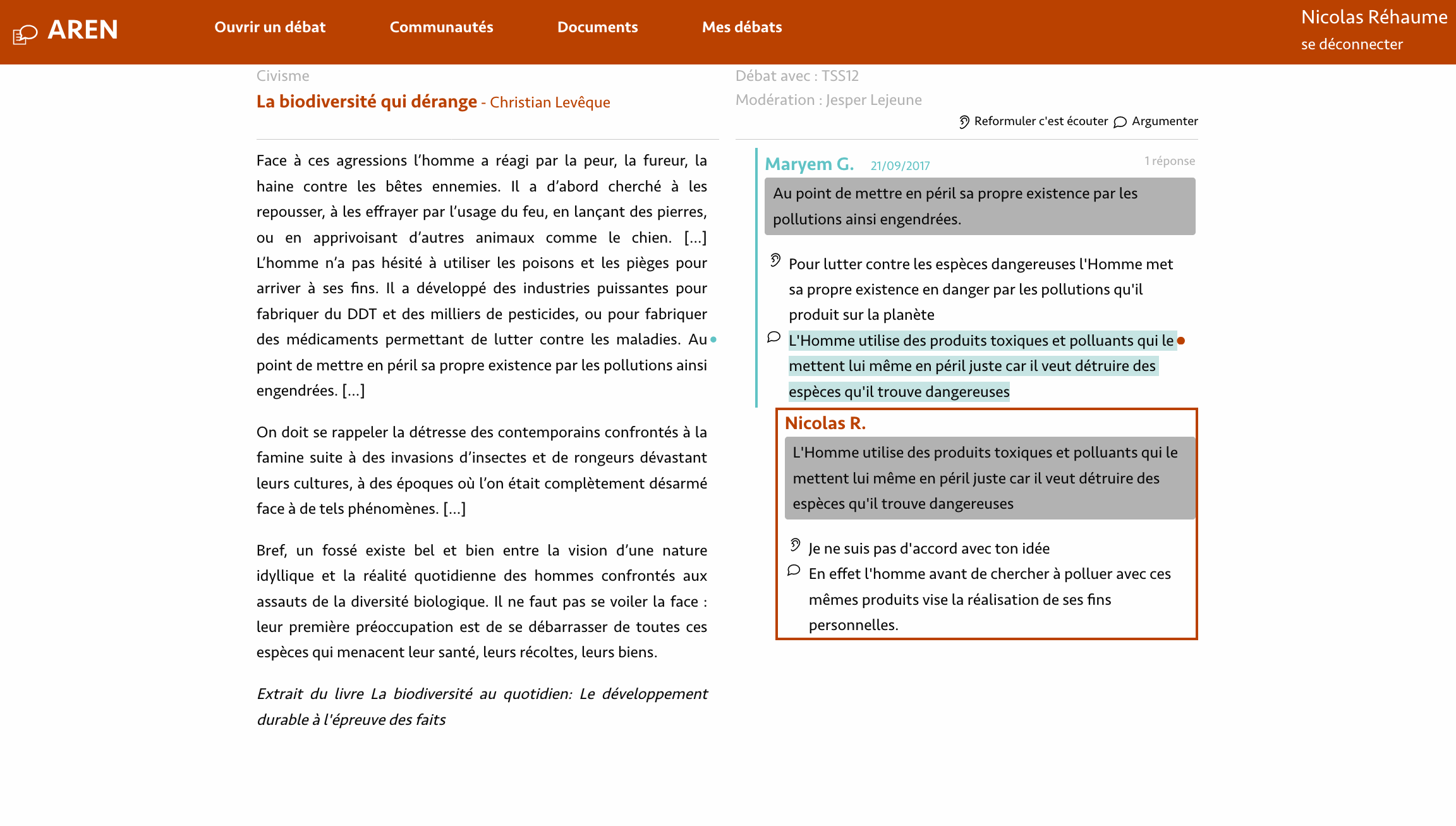The height and width of the screenshot is (826, 1456).
Task: Open the Ouvrir un débat menu
Action: pyautogui.click(x=270, y=27)
